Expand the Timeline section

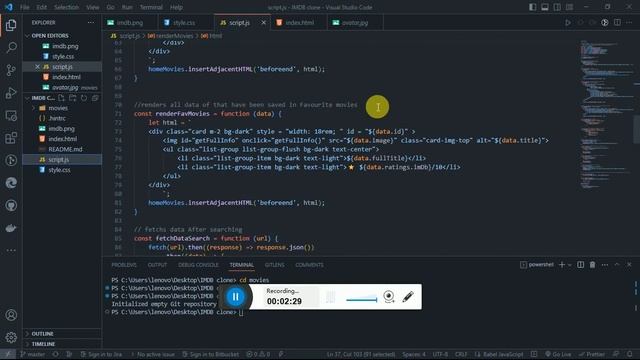[43, 344]
